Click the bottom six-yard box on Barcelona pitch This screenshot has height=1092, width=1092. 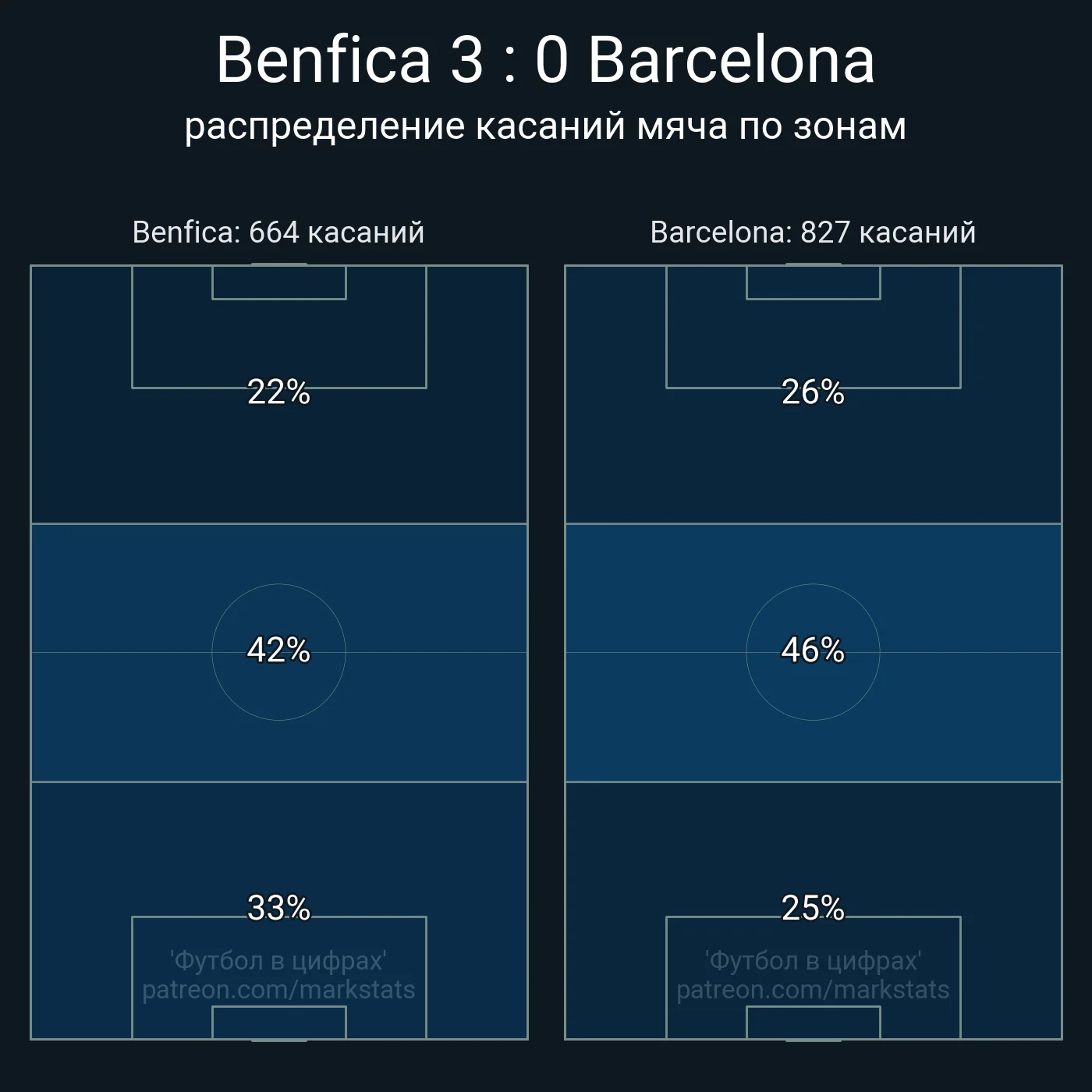813,1023
